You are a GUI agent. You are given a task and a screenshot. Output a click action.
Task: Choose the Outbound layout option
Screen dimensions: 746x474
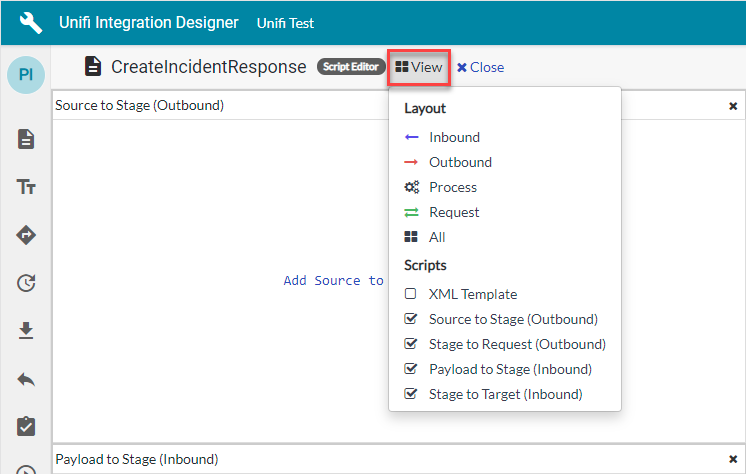(459, 163)
